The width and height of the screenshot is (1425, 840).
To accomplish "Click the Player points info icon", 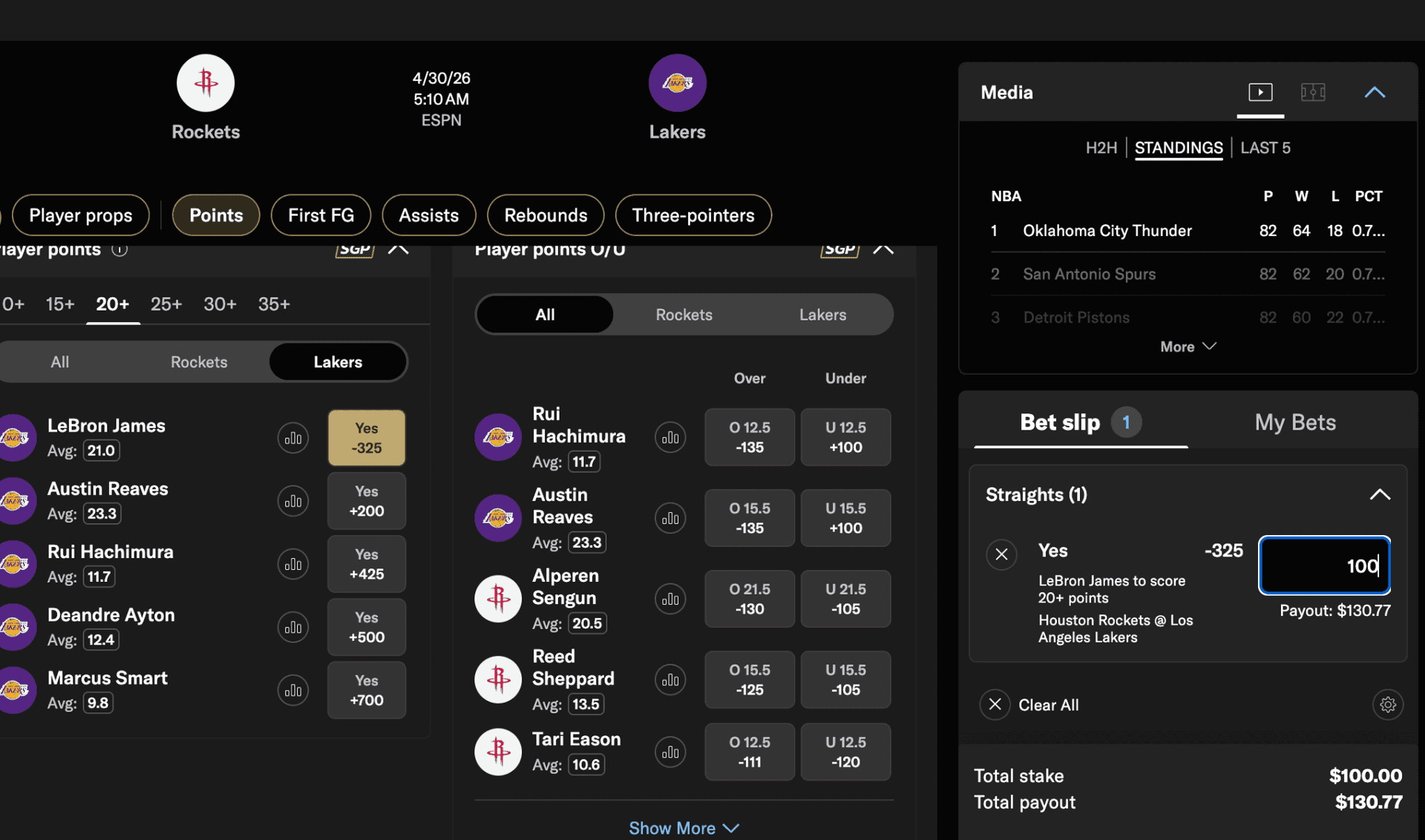I will click(119, 249).
